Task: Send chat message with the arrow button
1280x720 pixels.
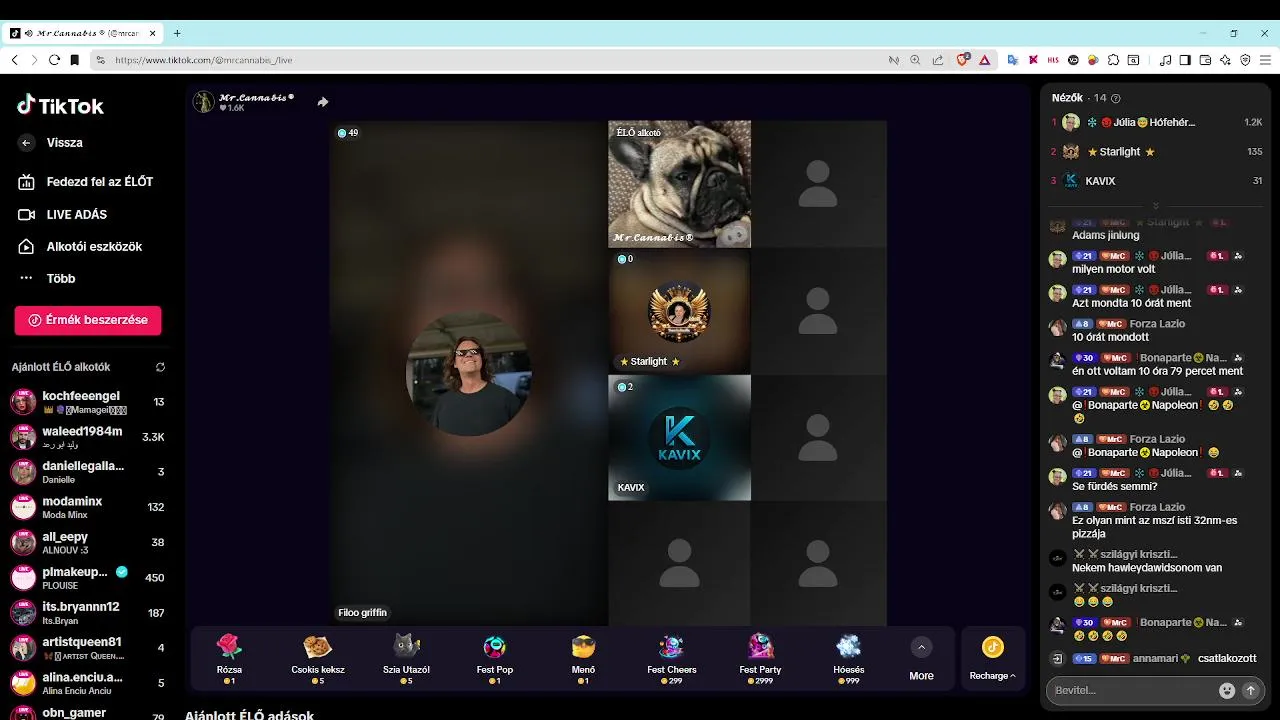Action: pos(1250,690)
